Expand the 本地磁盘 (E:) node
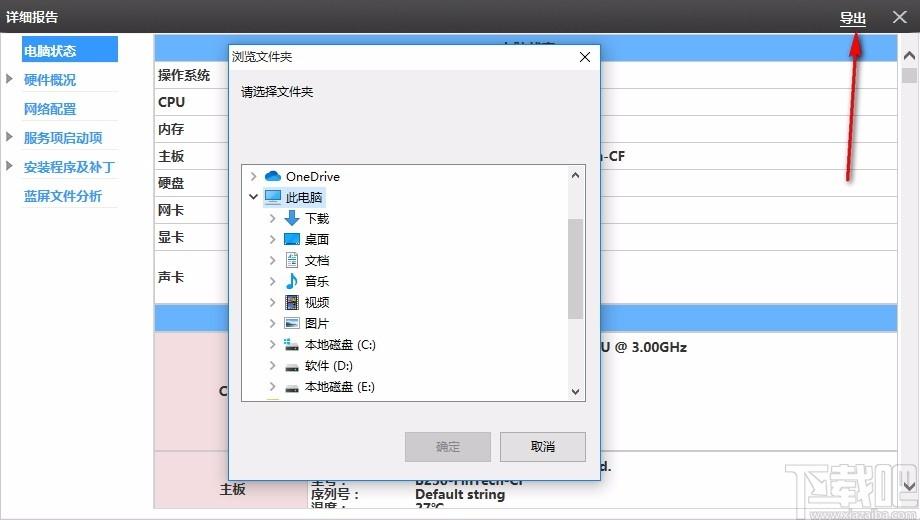Screen dimensions: 920x520 (x=272, y=386)
